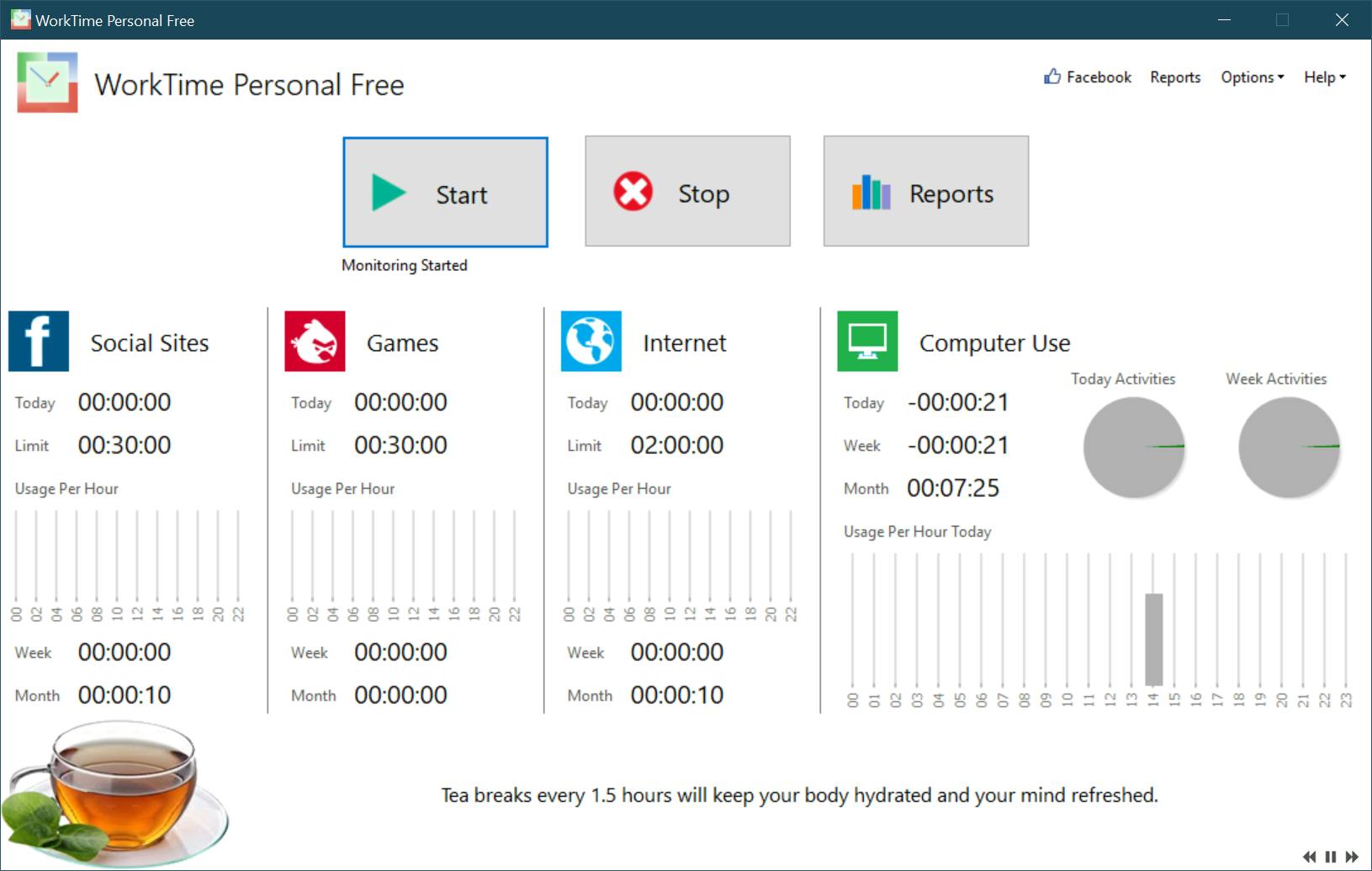The image size is (1372, 871).
Task: Open the large Reports button
Action: click(925, 191)
